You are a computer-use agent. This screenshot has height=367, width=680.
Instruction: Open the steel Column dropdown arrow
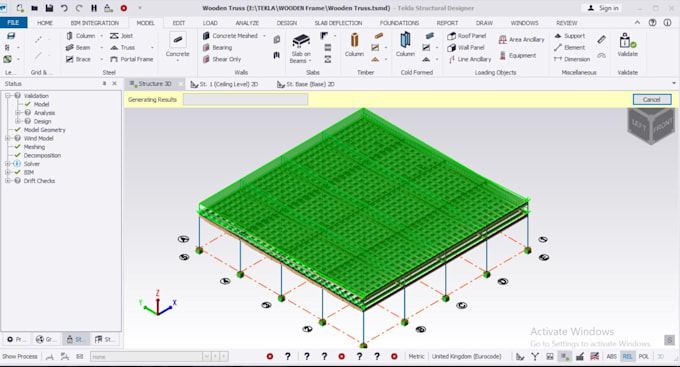(x=101, y=36)
